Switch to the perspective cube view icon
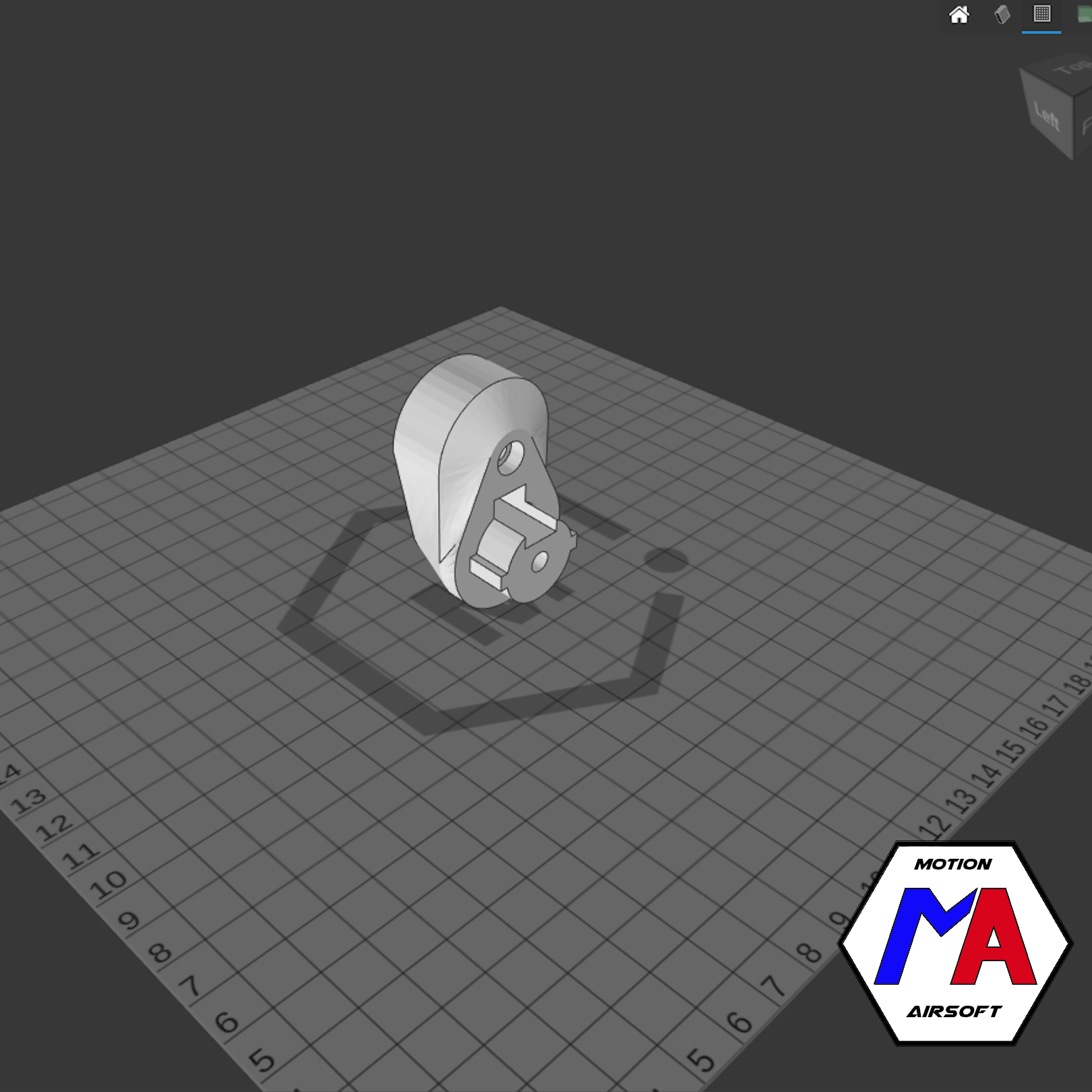The image size is (1092, 1092). (1002, 15)
